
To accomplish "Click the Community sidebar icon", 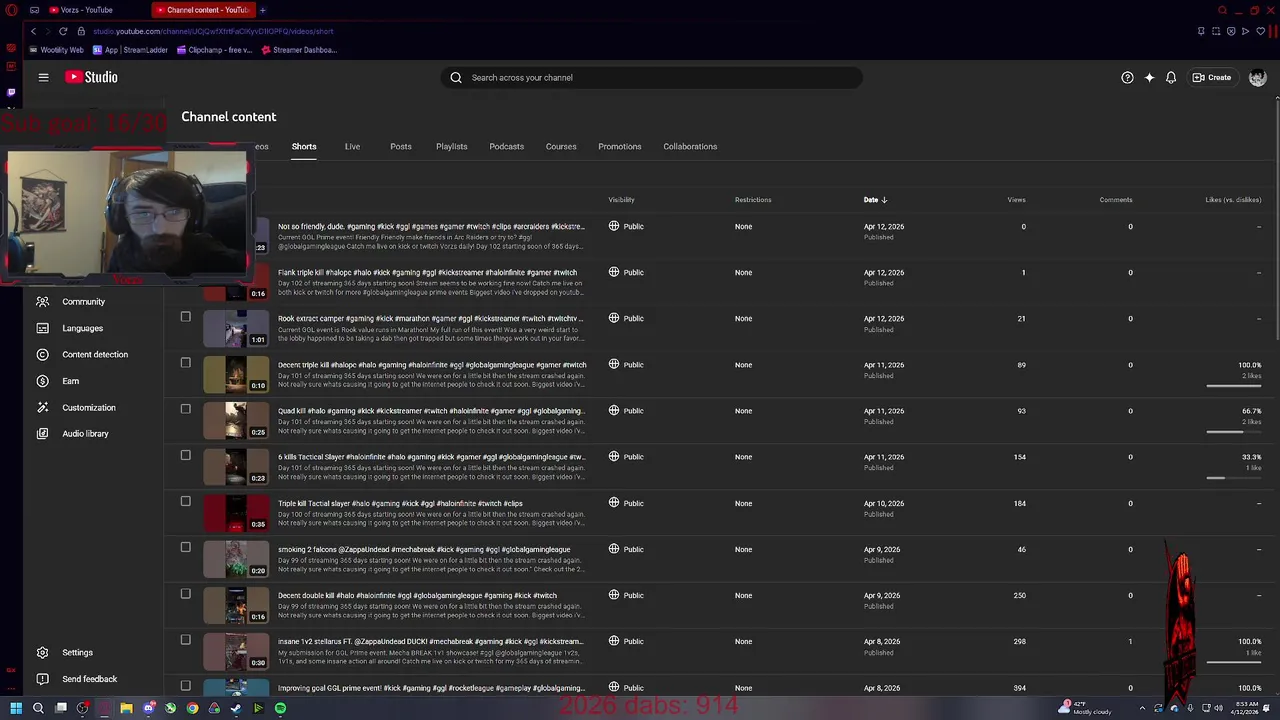I will [42, 301].
